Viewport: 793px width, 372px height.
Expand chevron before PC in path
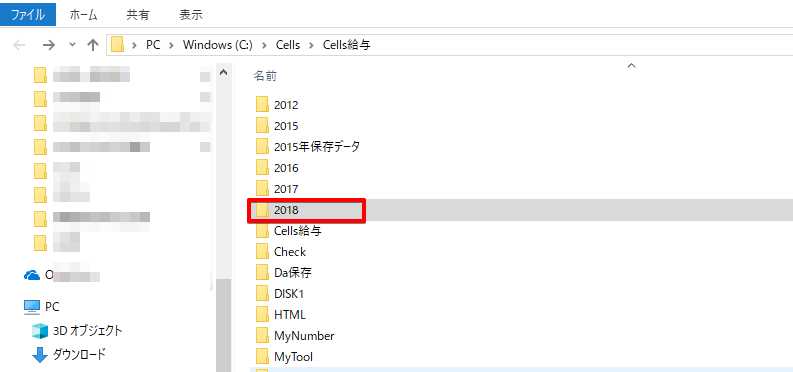[x=135, y=45]
